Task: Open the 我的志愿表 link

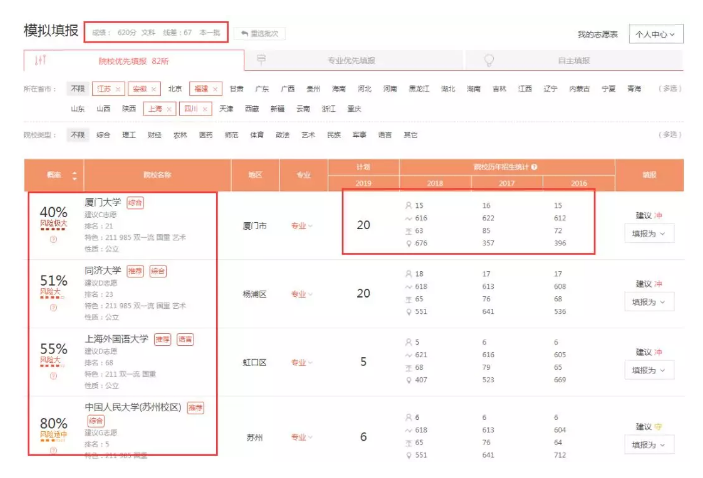Action: coord(597,35)
